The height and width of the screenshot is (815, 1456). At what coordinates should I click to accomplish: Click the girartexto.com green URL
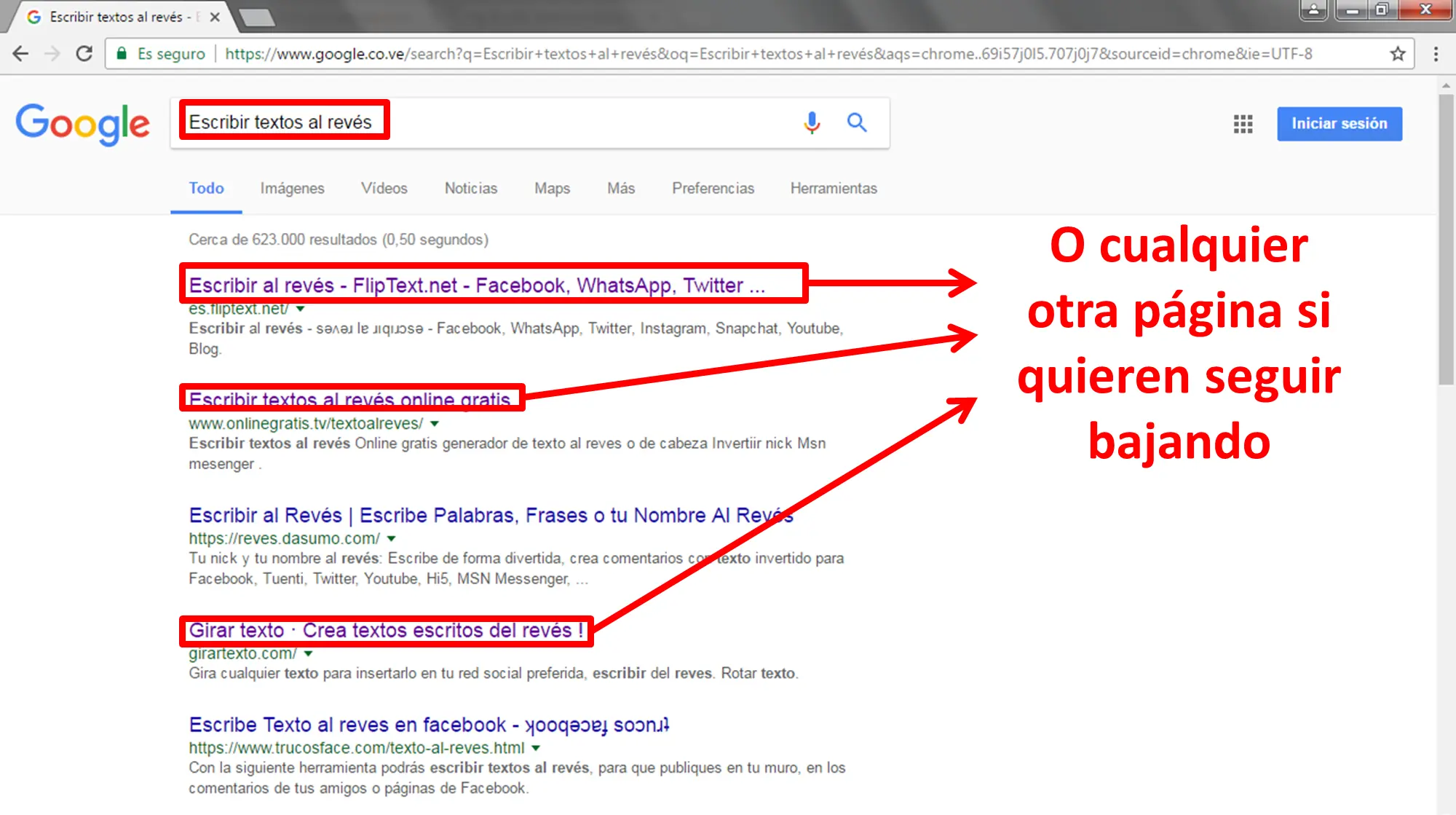pyautogui.click(x=242, y=653)
